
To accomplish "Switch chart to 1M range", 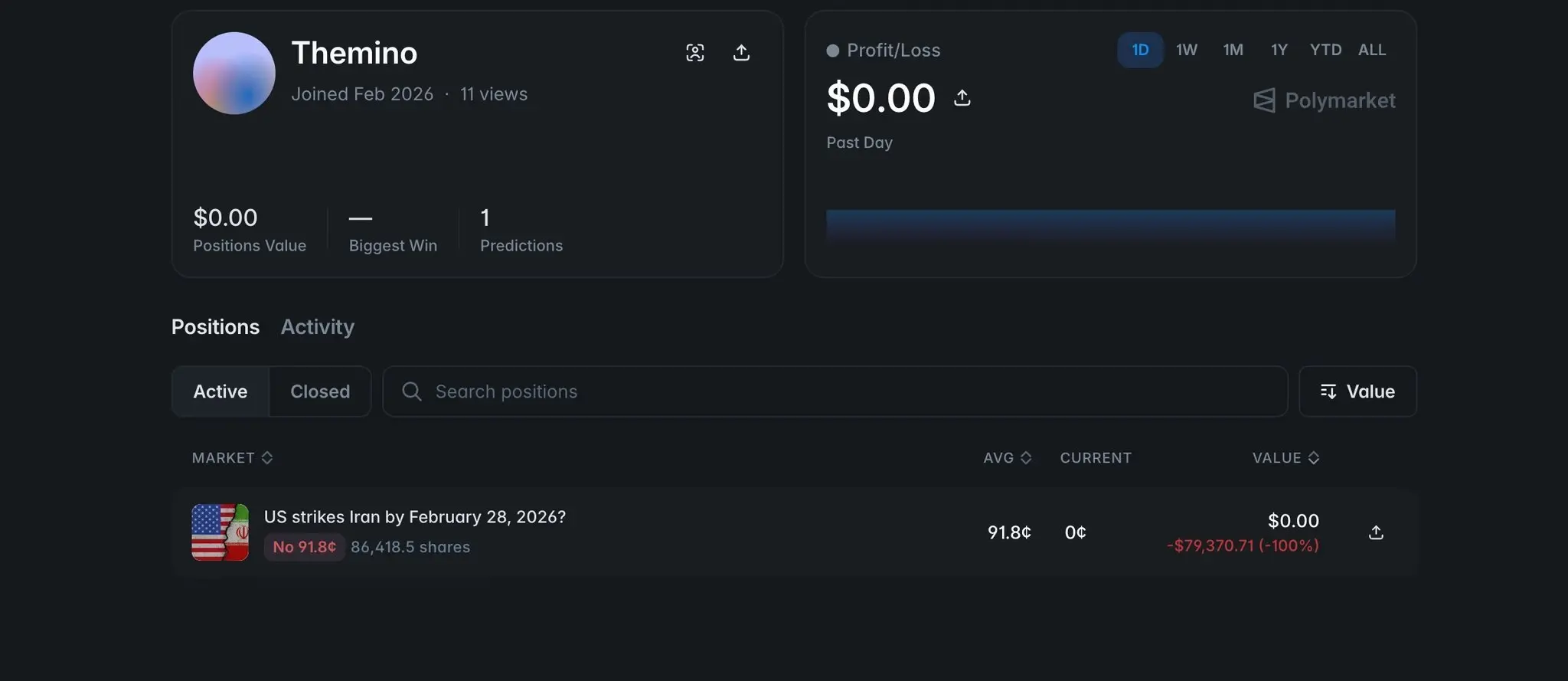I will [1233, 50].
